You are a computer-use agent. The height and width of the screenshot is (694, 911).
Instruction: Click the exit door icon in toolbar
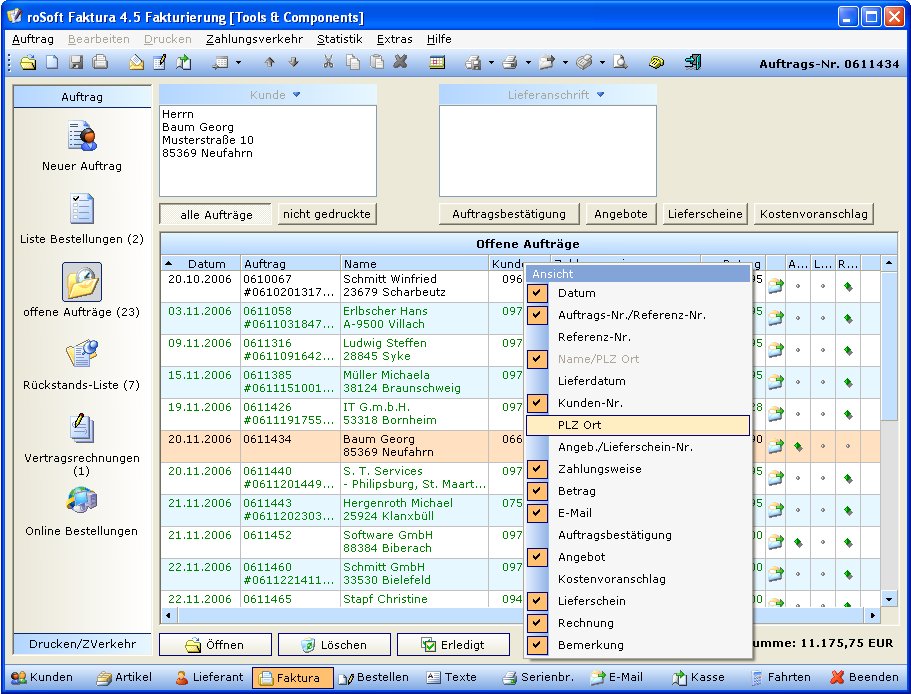point(692,62)
